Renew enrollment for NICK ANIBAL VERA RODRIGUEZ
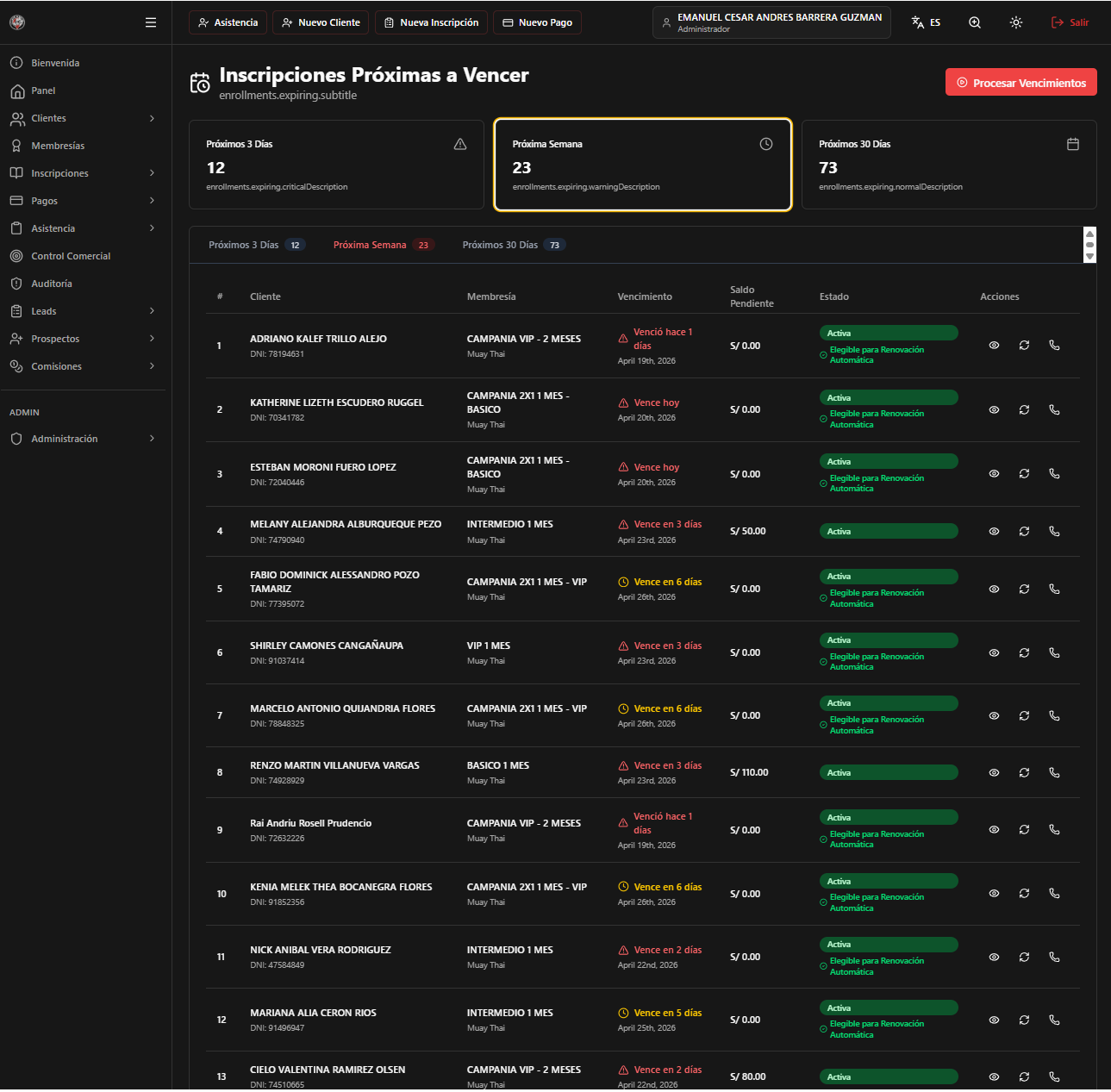The image size is (1111, 1092). click(1024, 957)
